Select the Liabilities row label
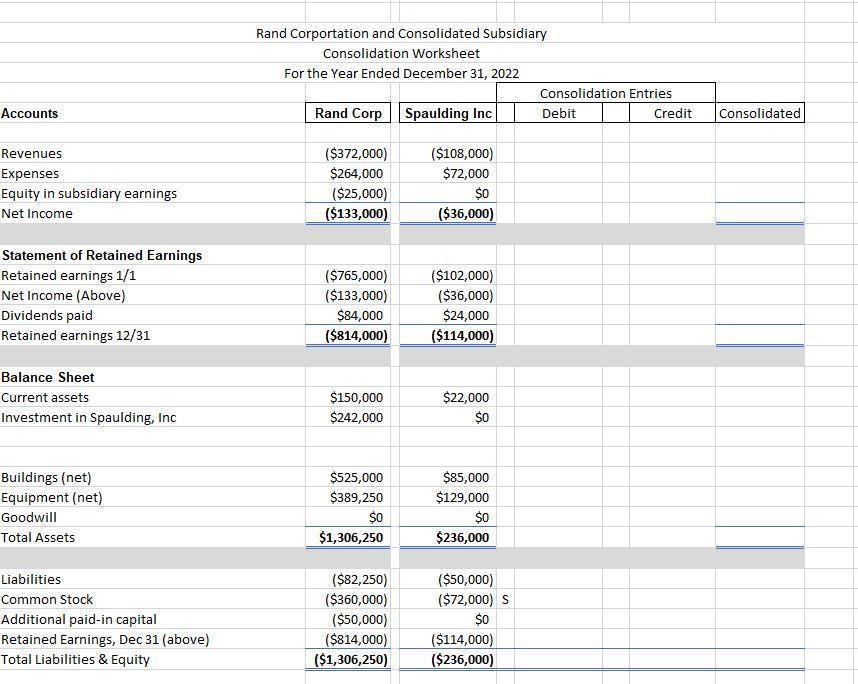Viewport: 858px width, 684px height. 31,579
